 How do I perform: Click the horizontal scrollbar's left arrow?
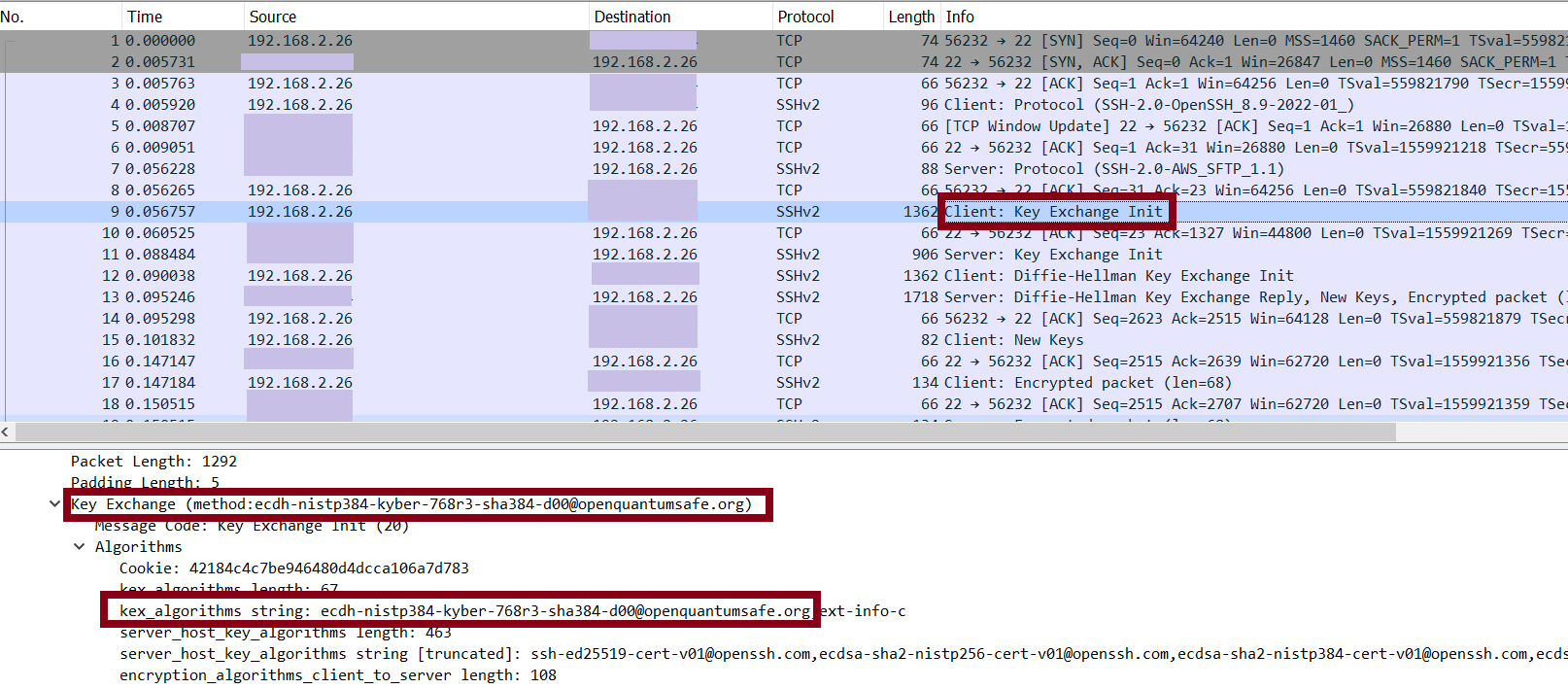pyautogui.click(x=7, y=431)
